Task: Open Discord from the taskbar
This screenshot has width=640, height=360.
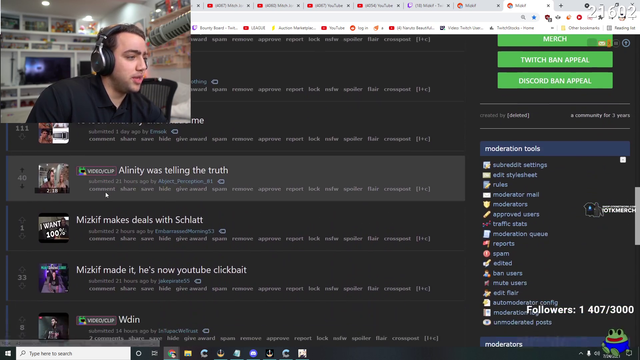Action: (253, 353)
